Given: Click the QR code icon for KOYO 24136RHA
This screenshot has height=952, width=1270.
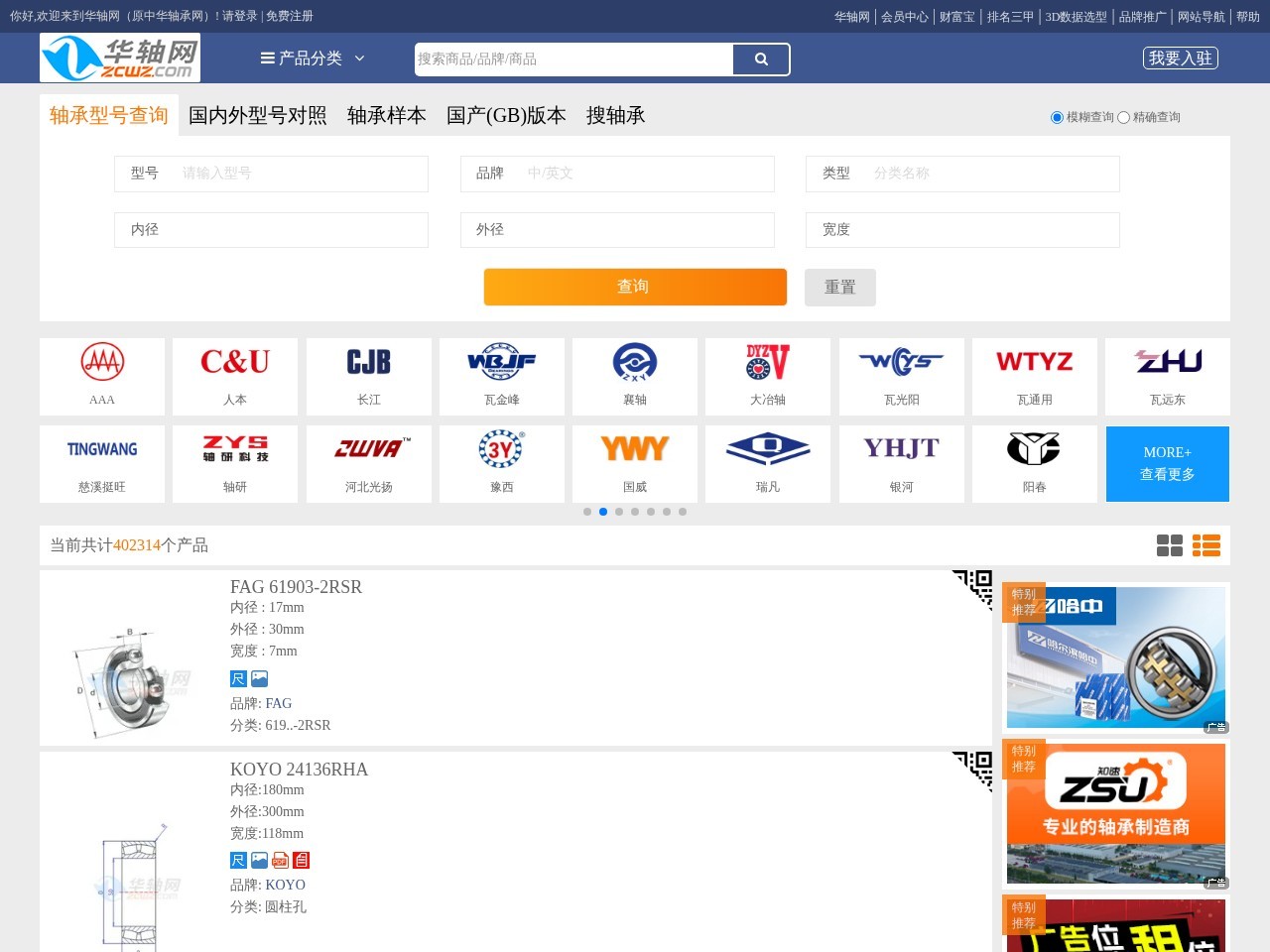Looking at the screenshot, I should point(972,772).
